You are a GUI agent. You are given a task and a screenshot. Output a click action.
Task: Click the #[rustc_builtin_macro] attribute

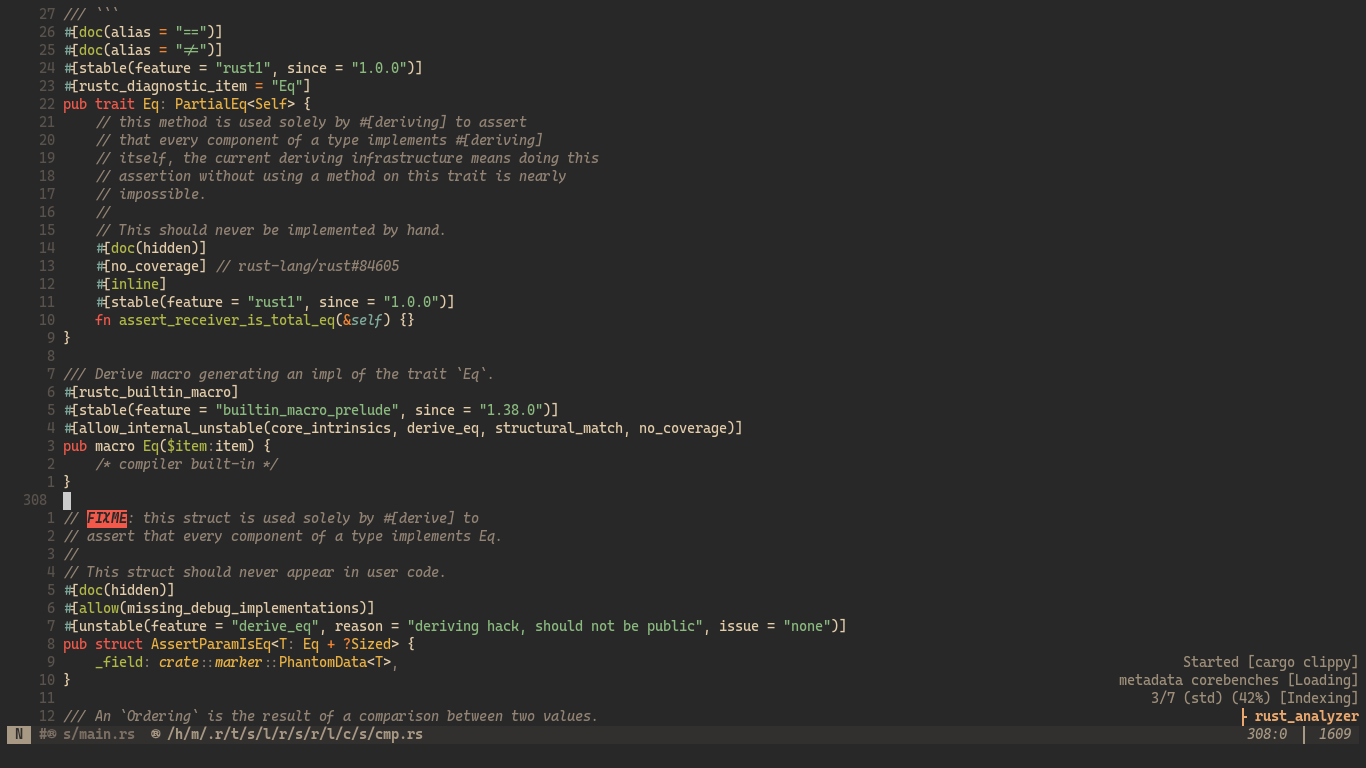[x=151, y=392]
